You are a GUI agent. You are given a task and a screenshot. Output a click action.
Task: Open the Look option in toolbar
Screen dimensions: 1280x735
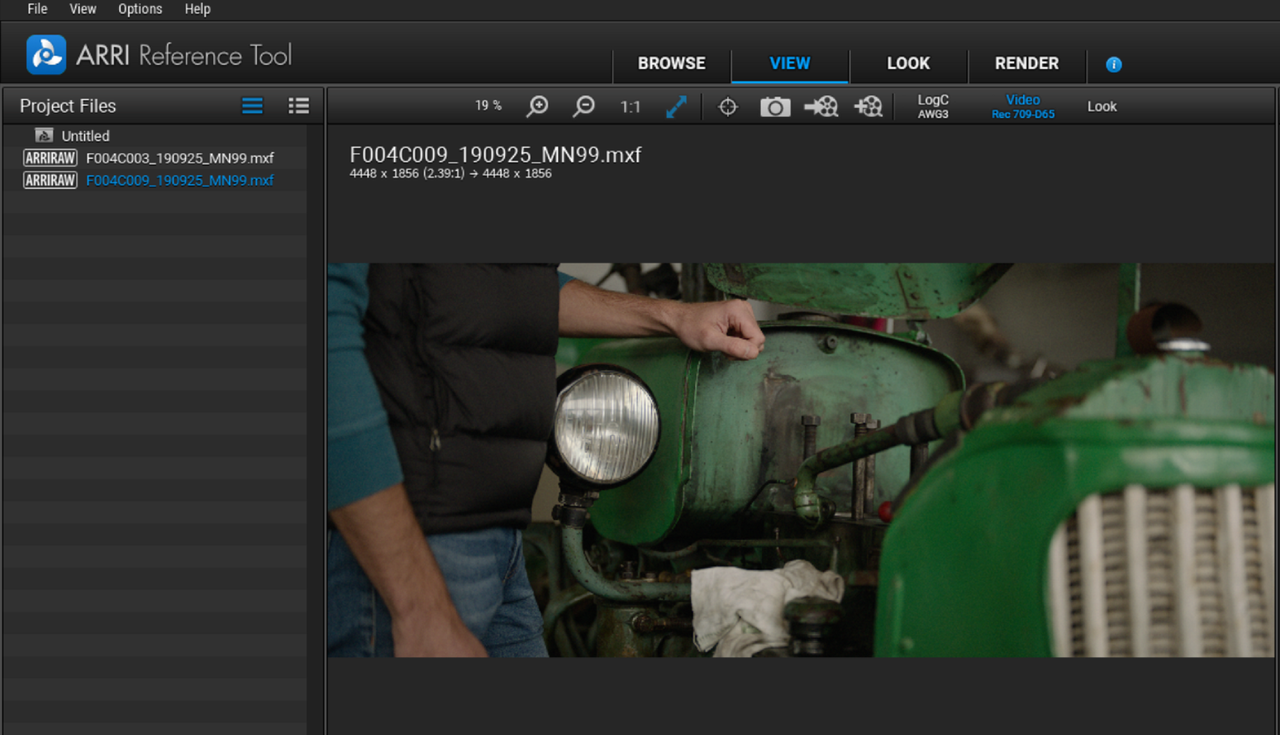(x=1102, y=106)
